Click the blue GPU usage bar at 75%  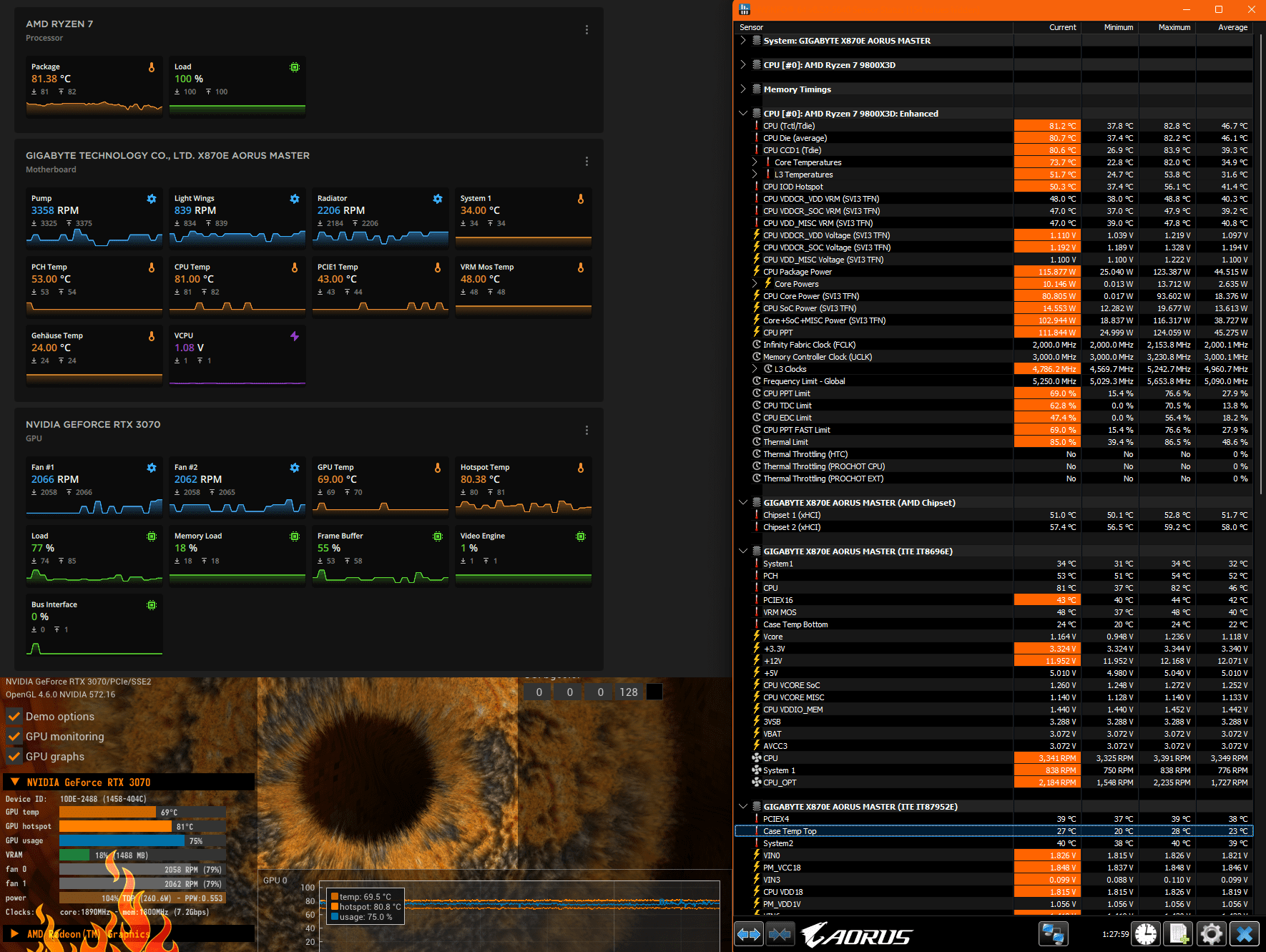pyautogui.click(x=122, y=840)
